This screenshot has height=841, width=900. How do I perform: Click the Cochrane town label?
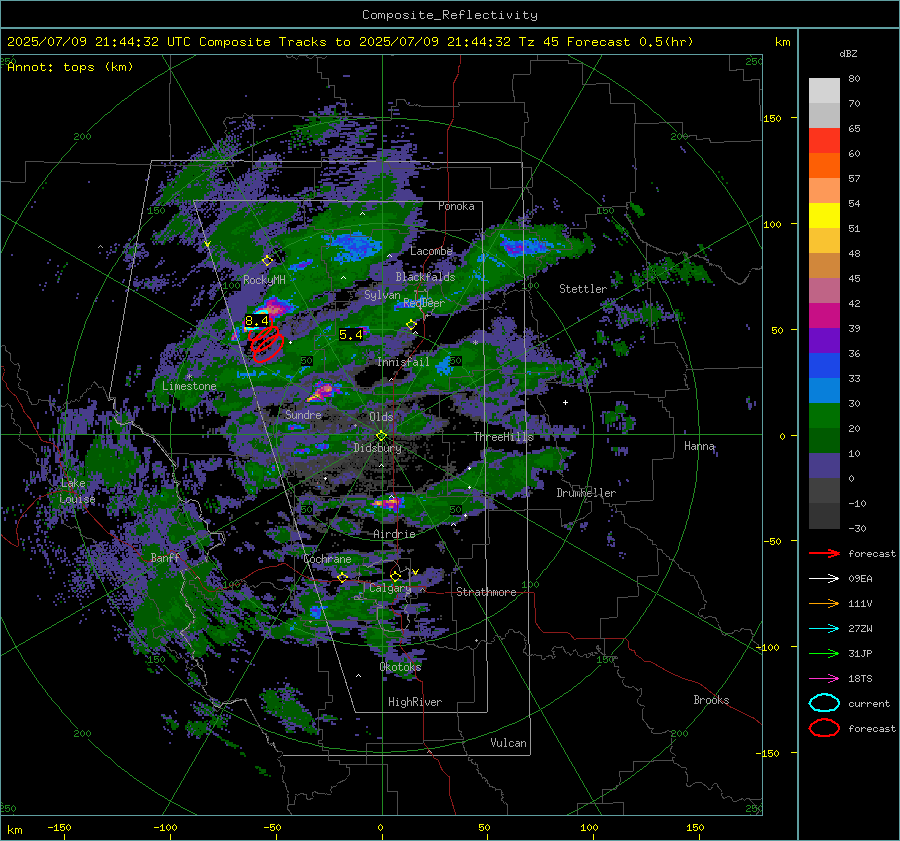point(327,559)
